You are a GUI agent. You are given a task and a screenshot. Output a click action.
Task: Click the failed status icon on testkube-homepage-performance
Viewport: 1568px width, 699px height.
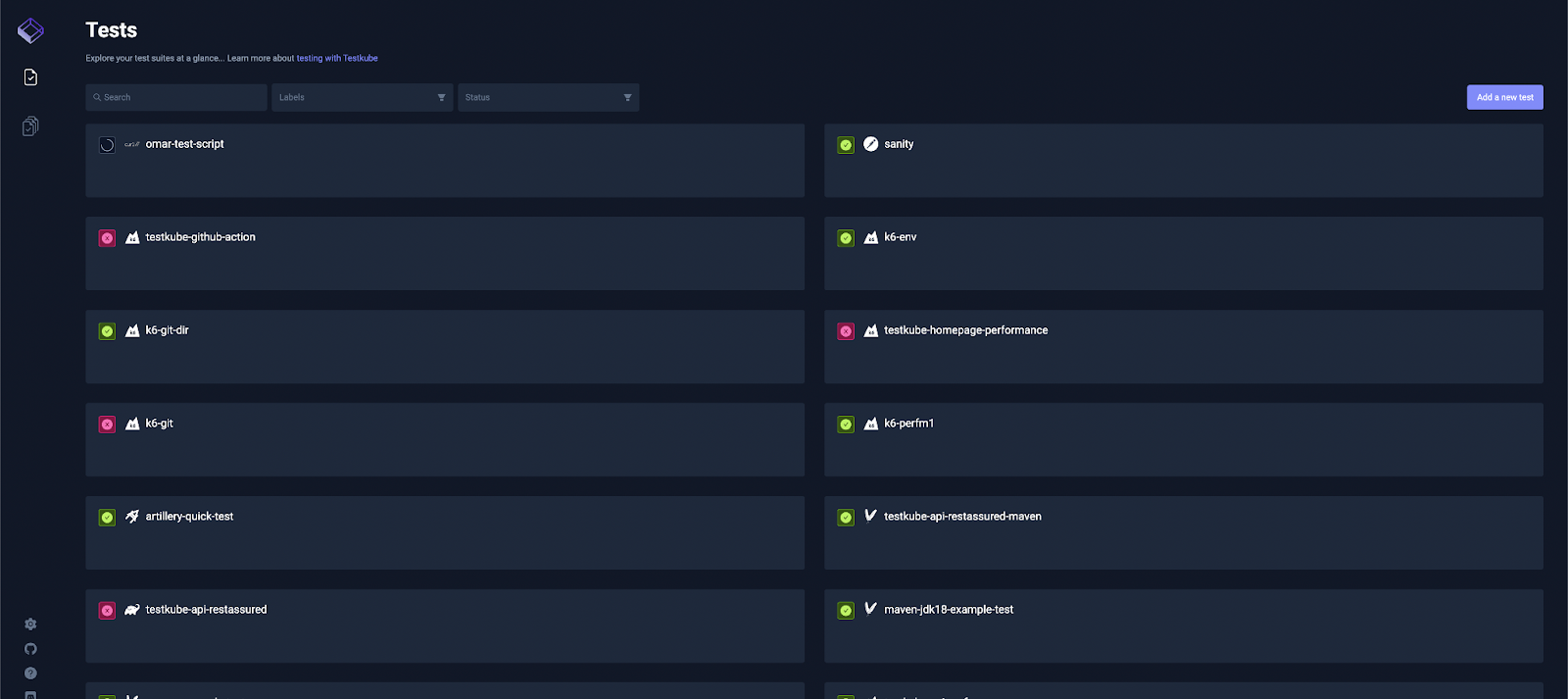point(846,330)
